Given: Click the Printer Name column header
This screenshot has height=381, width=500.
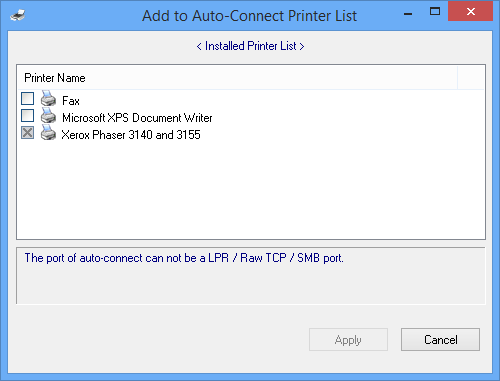Looking at the screenshot, I should [55, 78].
